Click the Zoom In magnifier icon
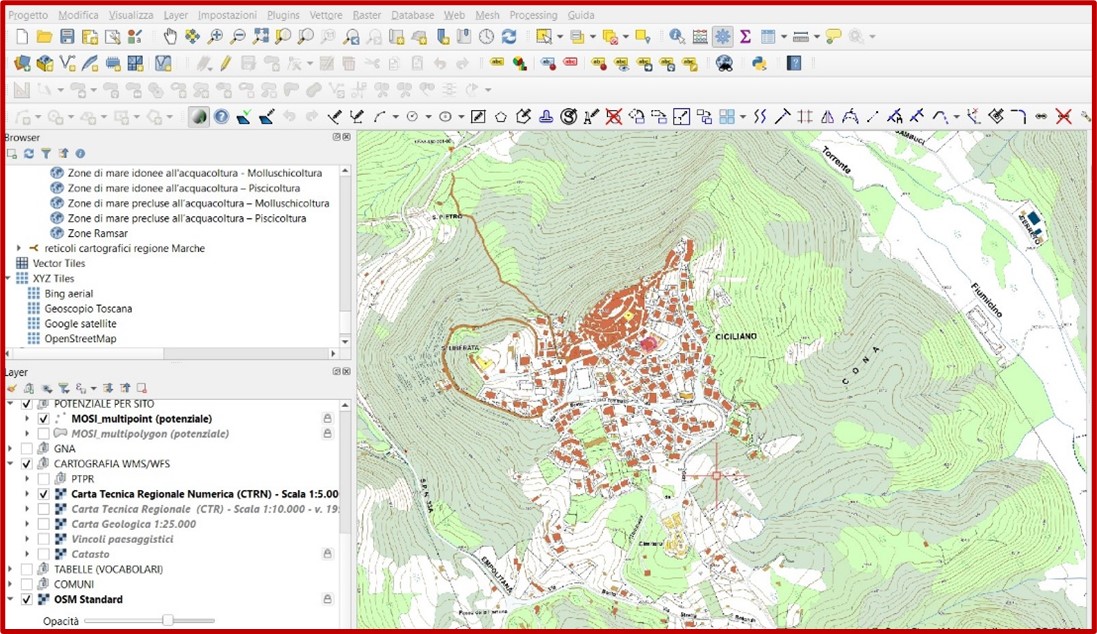1097x634 pixels. [215, 37]
